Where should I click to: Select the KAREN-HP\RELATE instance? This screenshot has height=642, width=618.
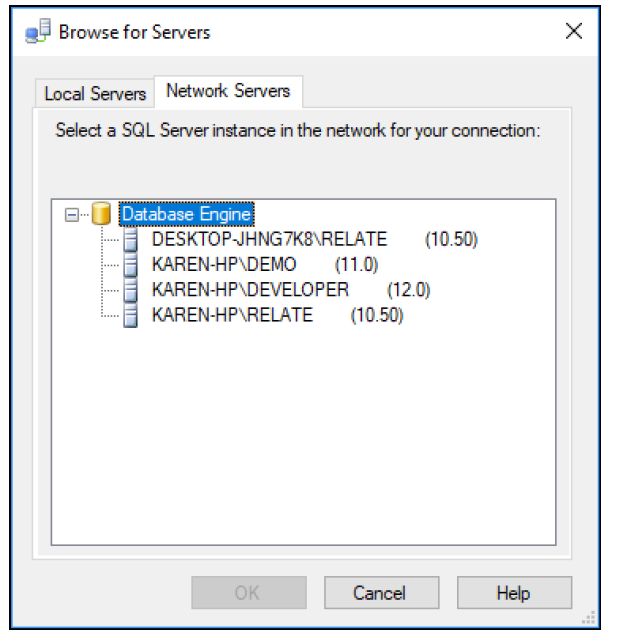[277, 316]
